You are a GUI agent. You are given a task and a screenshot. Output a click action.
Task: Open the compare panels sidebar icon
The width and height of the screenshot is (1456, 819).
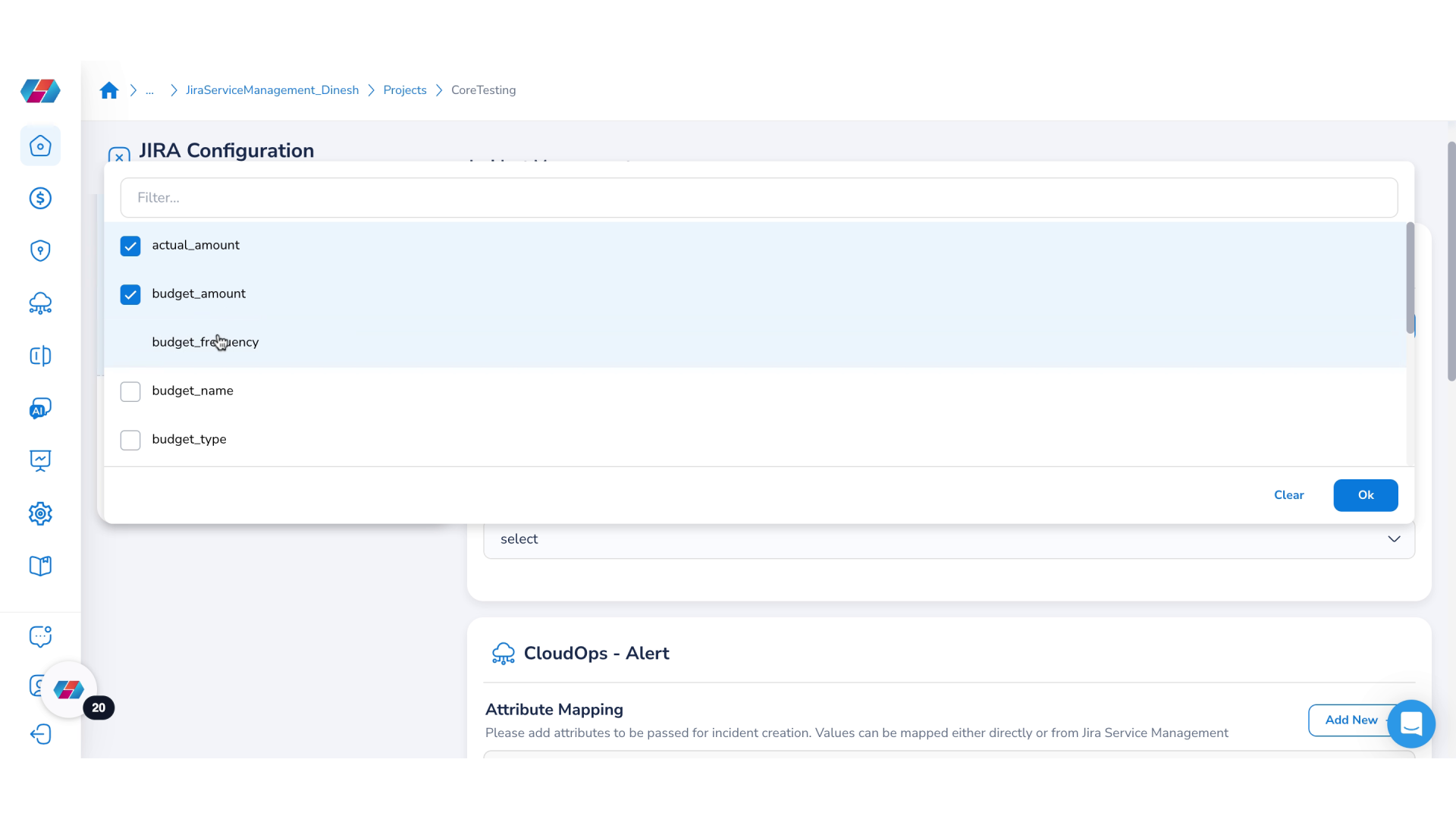click(x=40, y=356)
